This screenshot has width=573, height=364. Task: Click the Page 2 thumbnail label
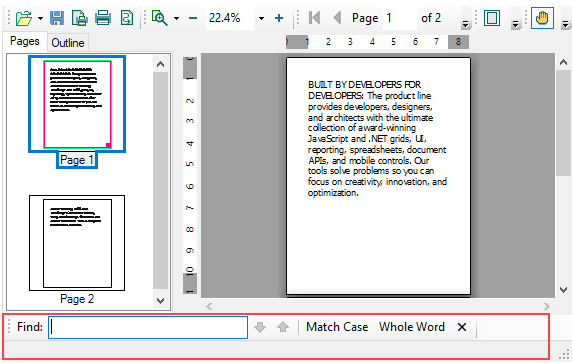tap(77, 299)
